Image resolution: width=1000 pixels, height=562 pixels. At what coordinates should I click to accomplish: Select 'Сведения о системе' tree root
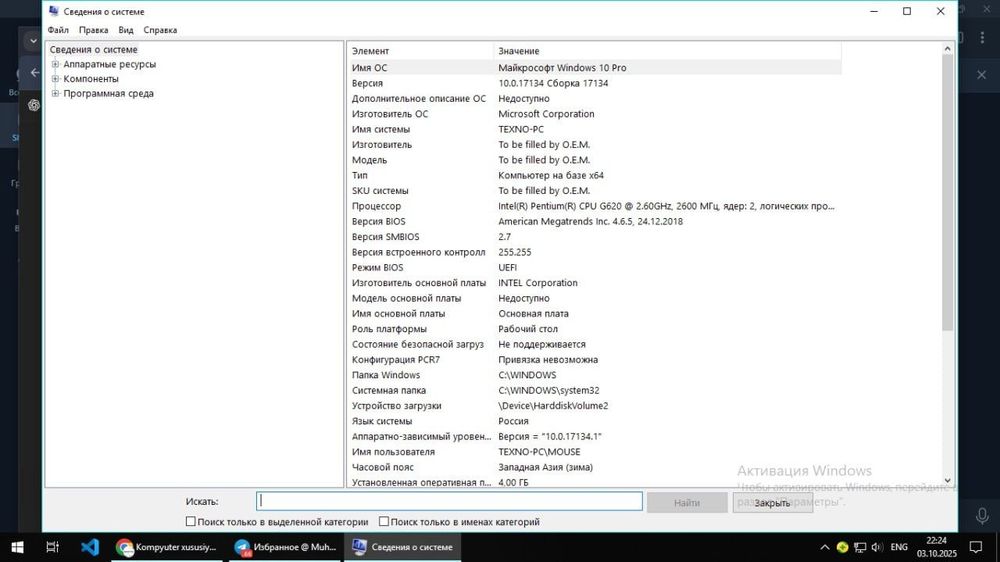[94, 49]
